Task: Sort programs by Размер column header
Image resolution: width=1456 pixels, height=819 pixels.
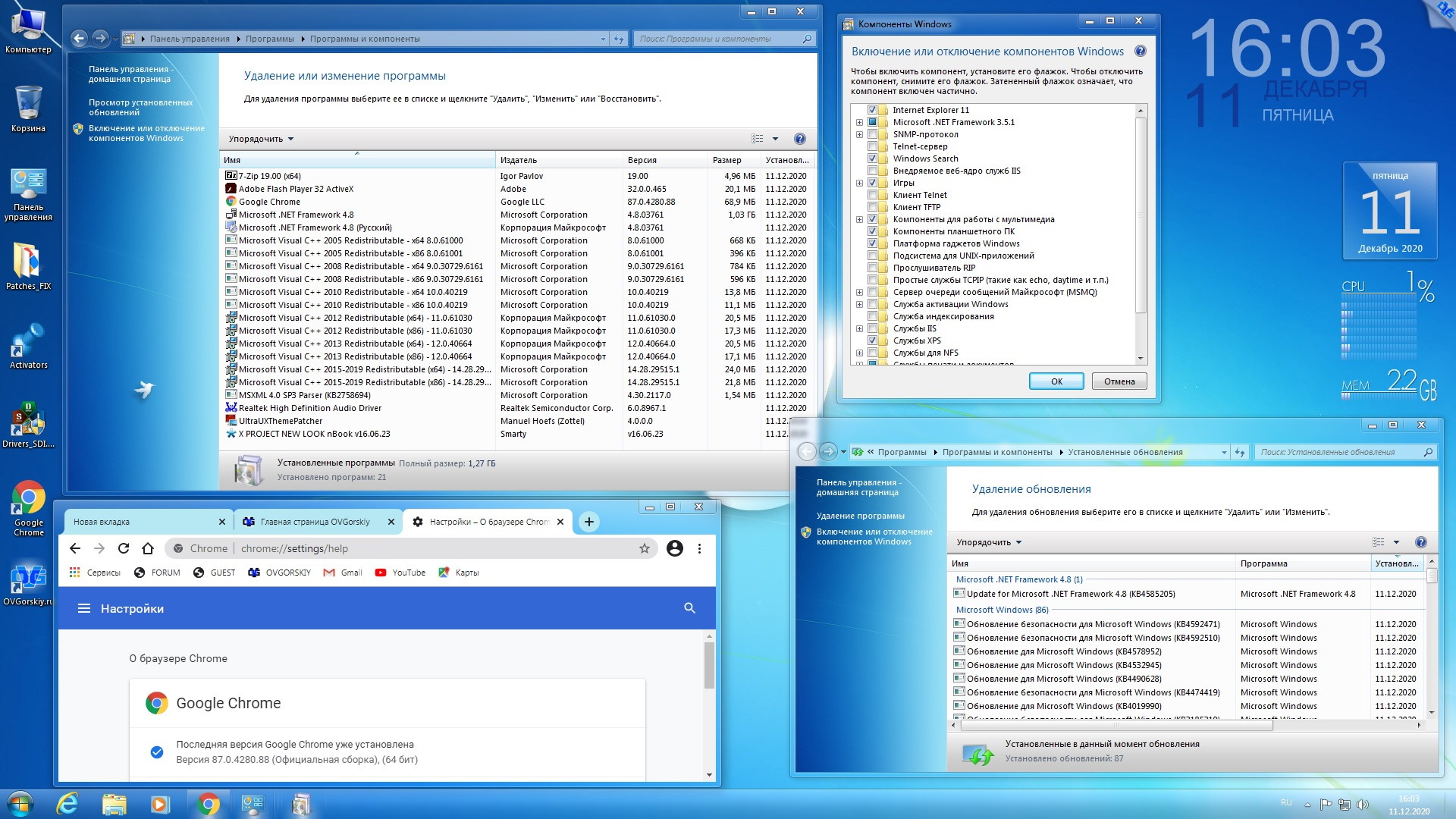Action: (733, 160)
